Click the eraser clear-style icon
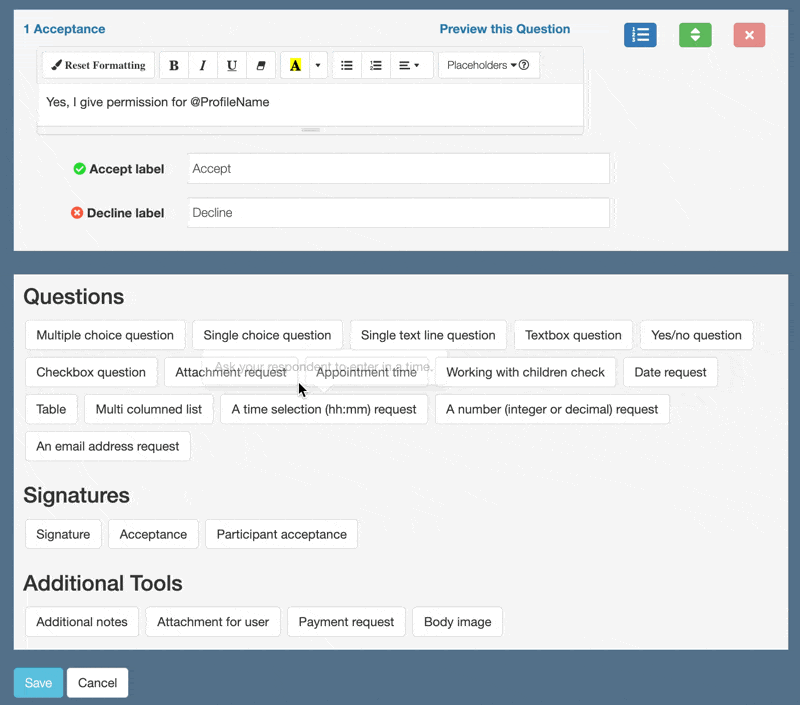 coord(261,65)
